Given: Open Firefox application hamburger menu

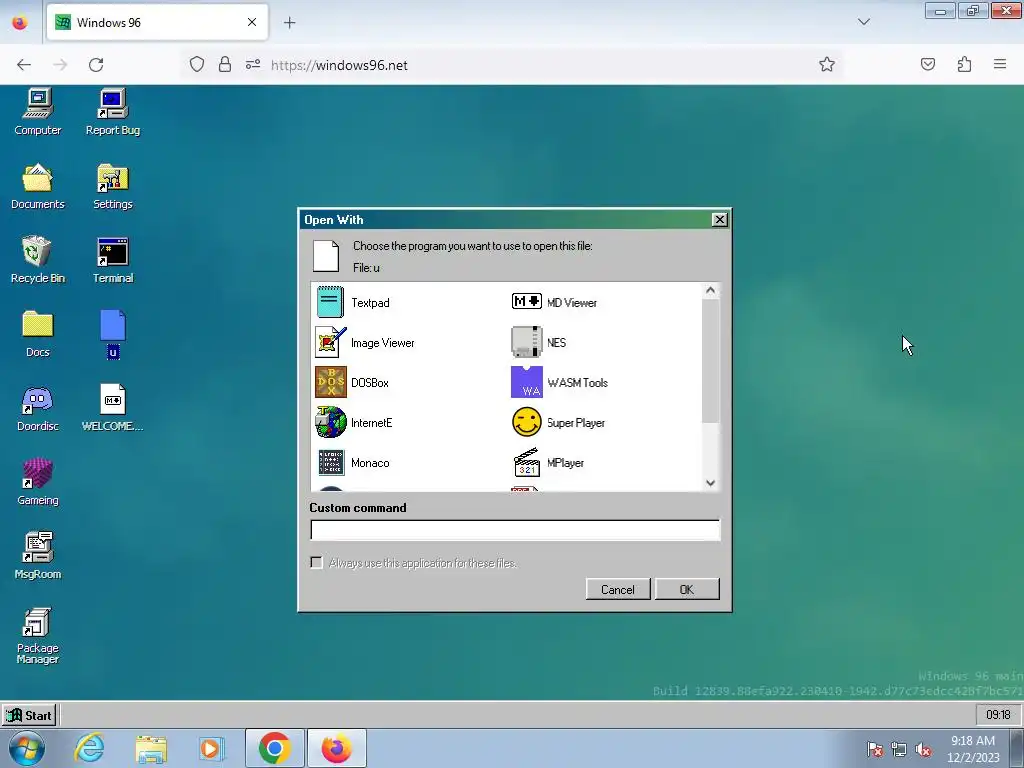Looking at the screenshot, I should 1000,64.
